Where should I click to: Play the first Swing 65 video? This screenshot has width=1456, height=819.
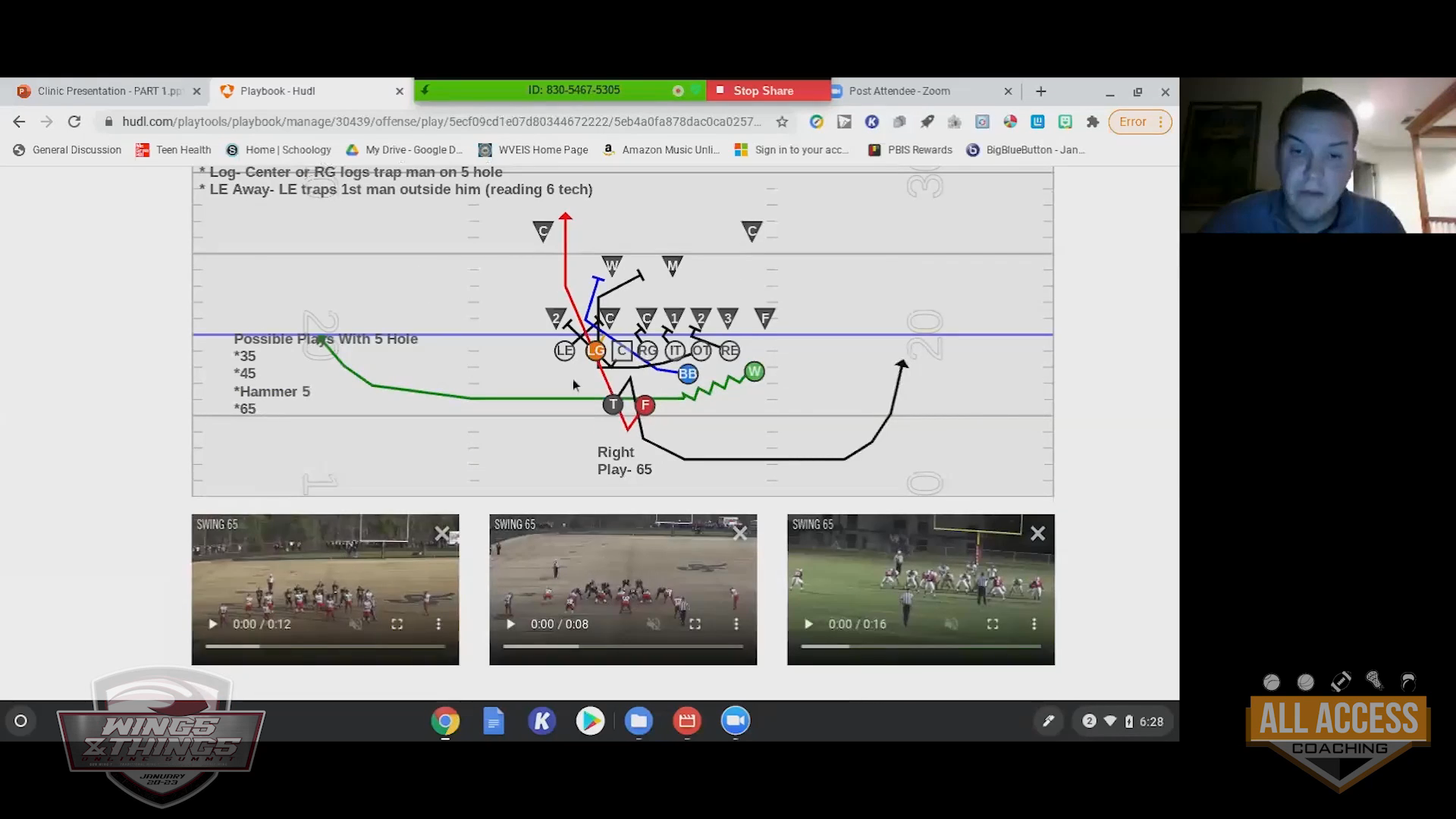pos(213,624)
